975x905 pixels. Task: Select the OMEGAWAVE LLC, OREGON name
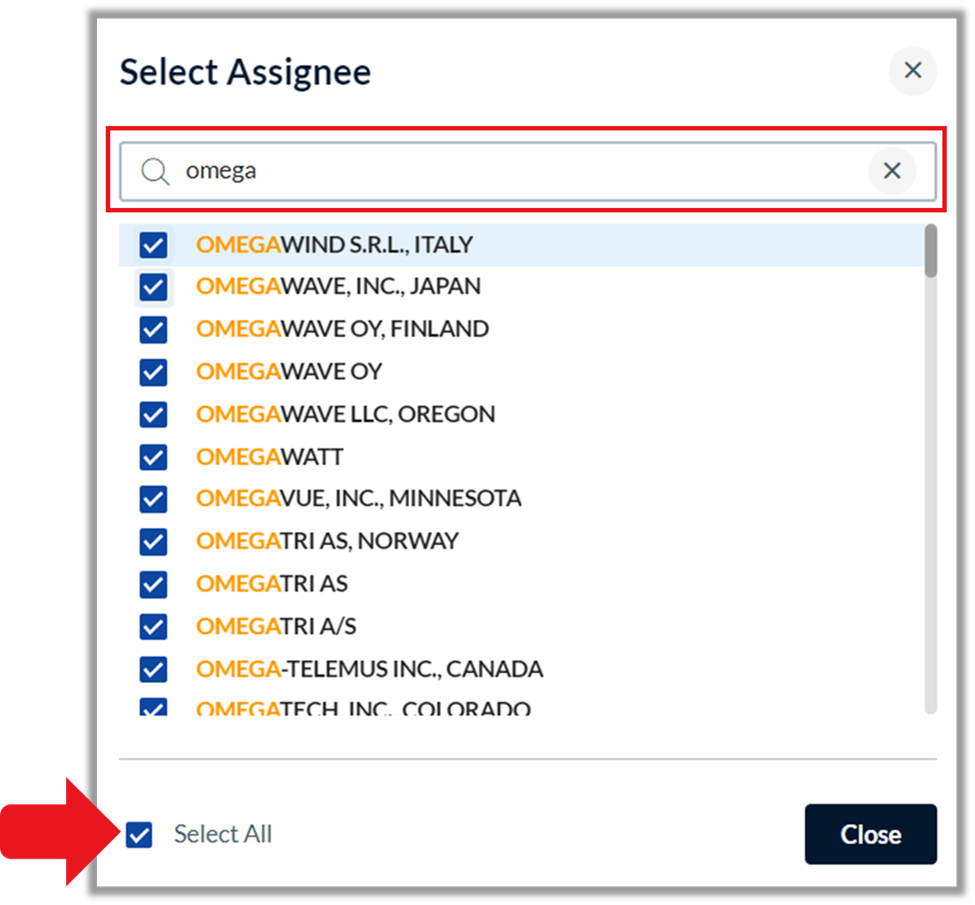(x=346, y=414)
